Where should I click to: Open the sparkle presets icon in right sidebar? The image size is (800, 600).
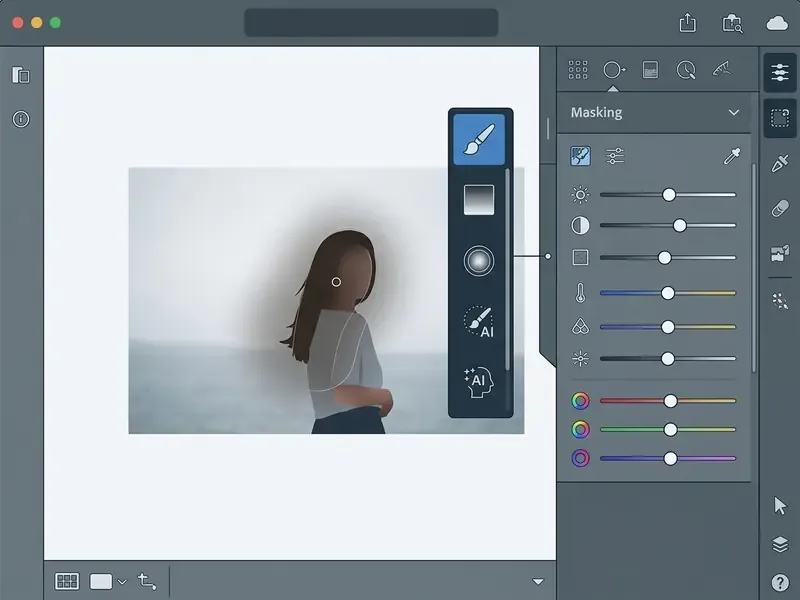pyautogui.click(x=780, y=301)
